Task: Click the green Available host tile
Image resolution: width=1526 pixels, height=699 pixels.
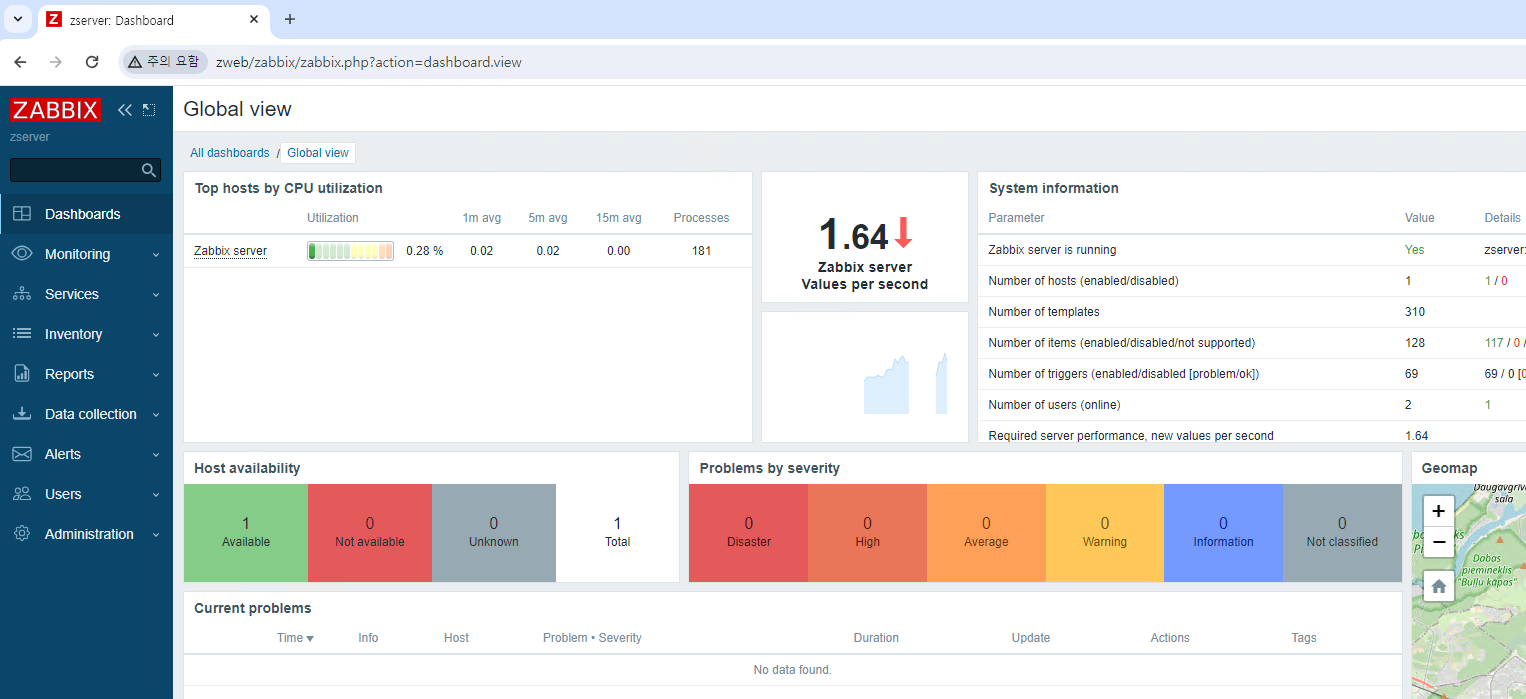Action: pos(246,533)
